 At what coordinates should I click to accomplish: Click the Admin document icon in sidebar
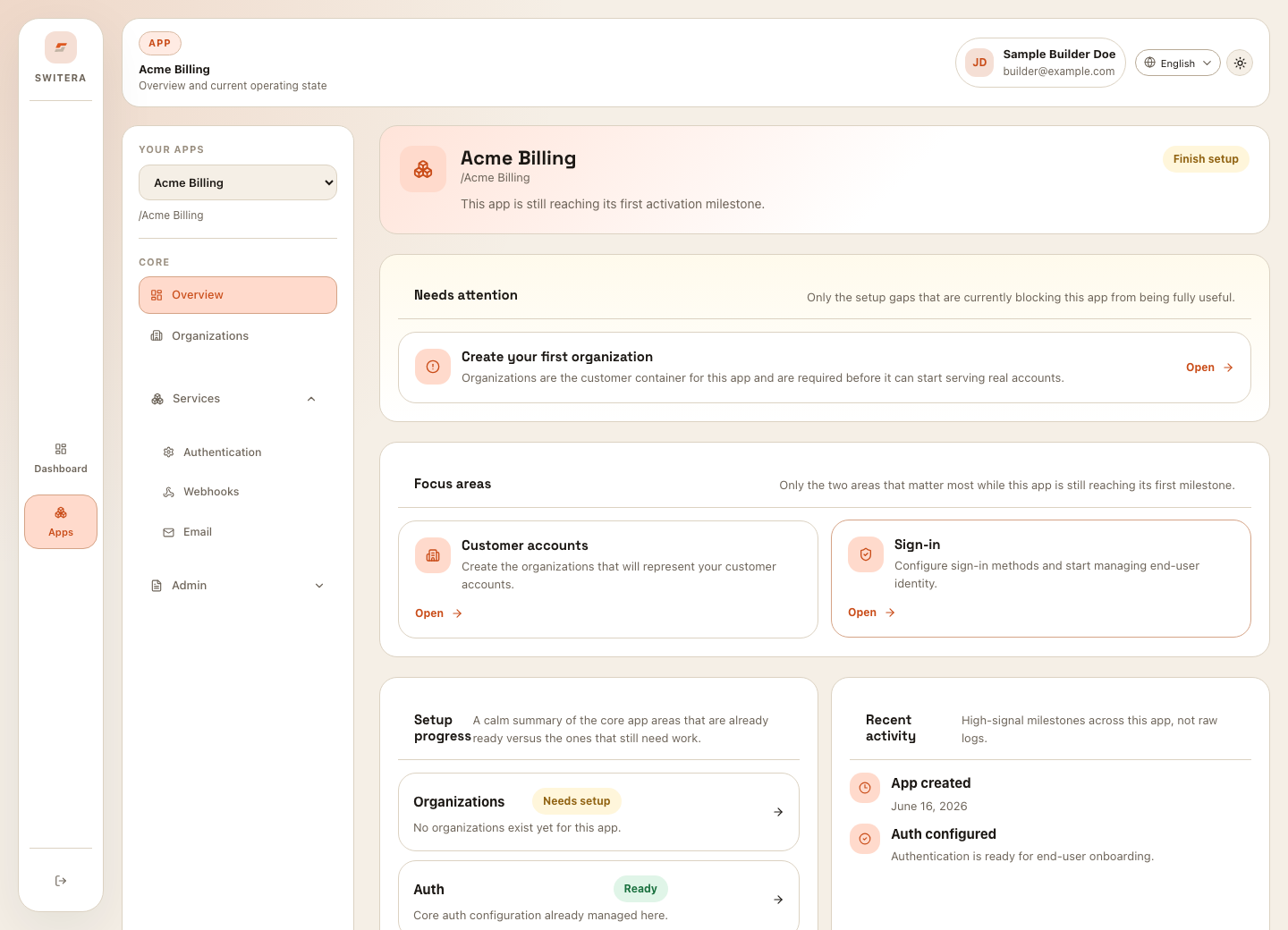[157, 586]
